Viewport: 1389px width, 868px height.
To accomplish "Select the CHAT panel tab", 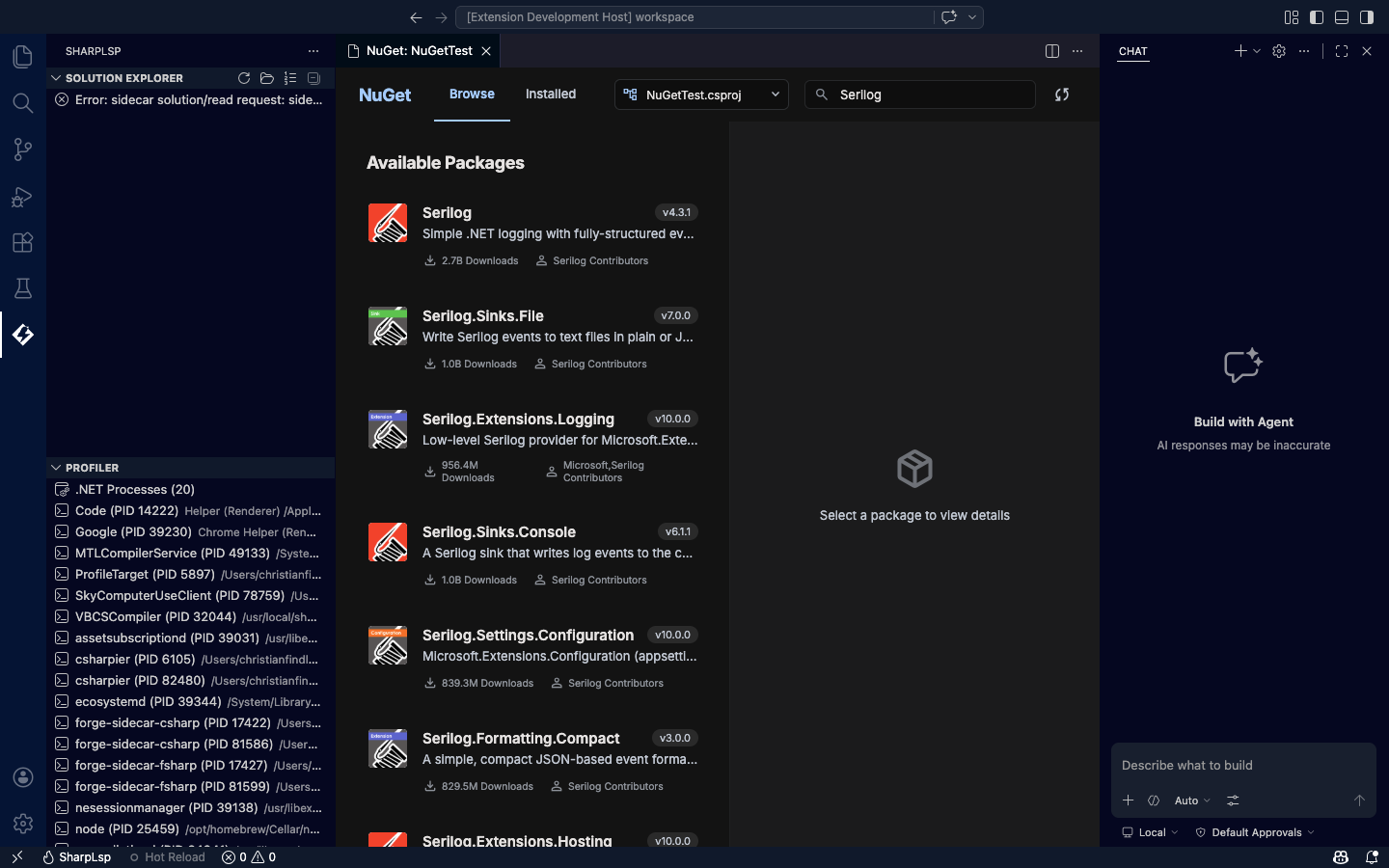I will 1133,51.
